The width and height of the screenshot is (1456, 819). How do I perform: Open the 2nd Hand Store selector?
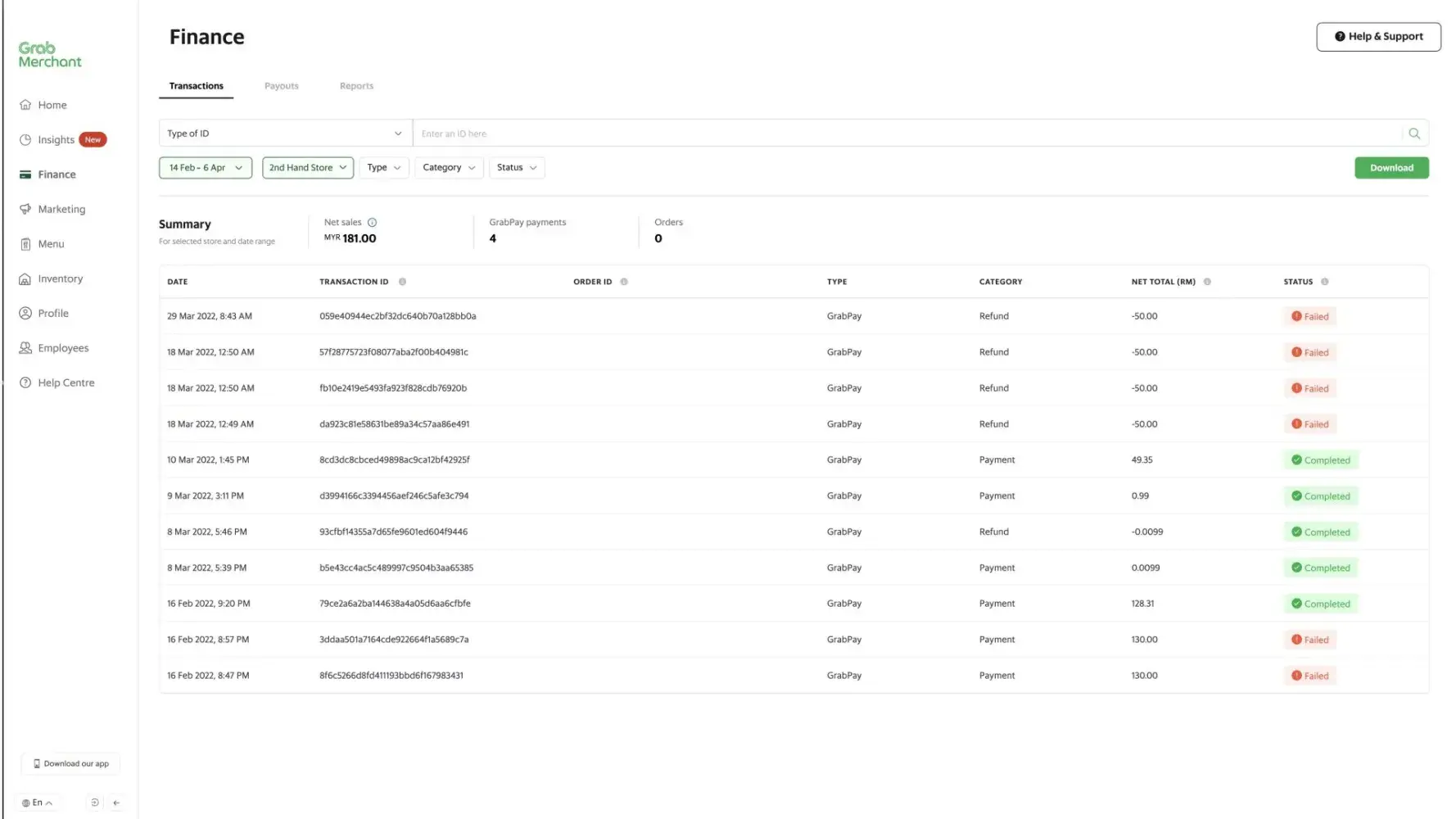[308, 168]
